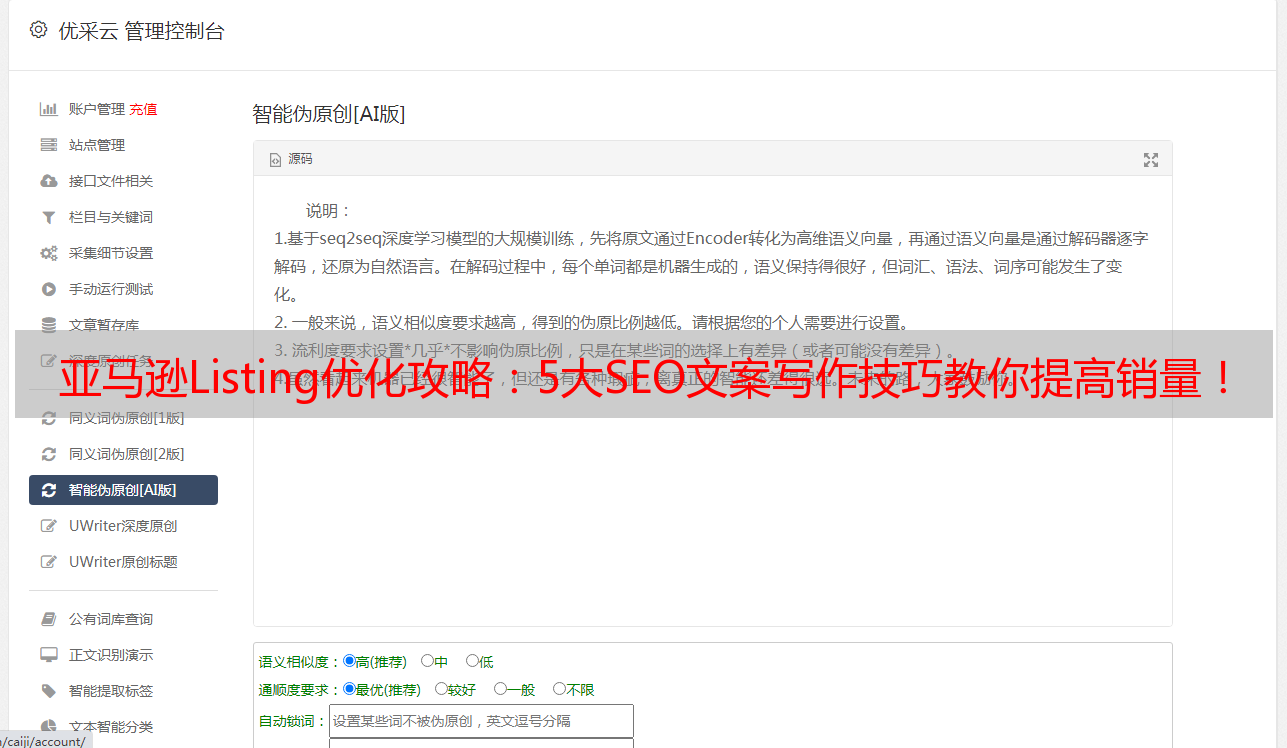Screen dimensions: 1287x748
Task: Click the cloud upload icon for 接口文件相关
Action: [48, 181]
